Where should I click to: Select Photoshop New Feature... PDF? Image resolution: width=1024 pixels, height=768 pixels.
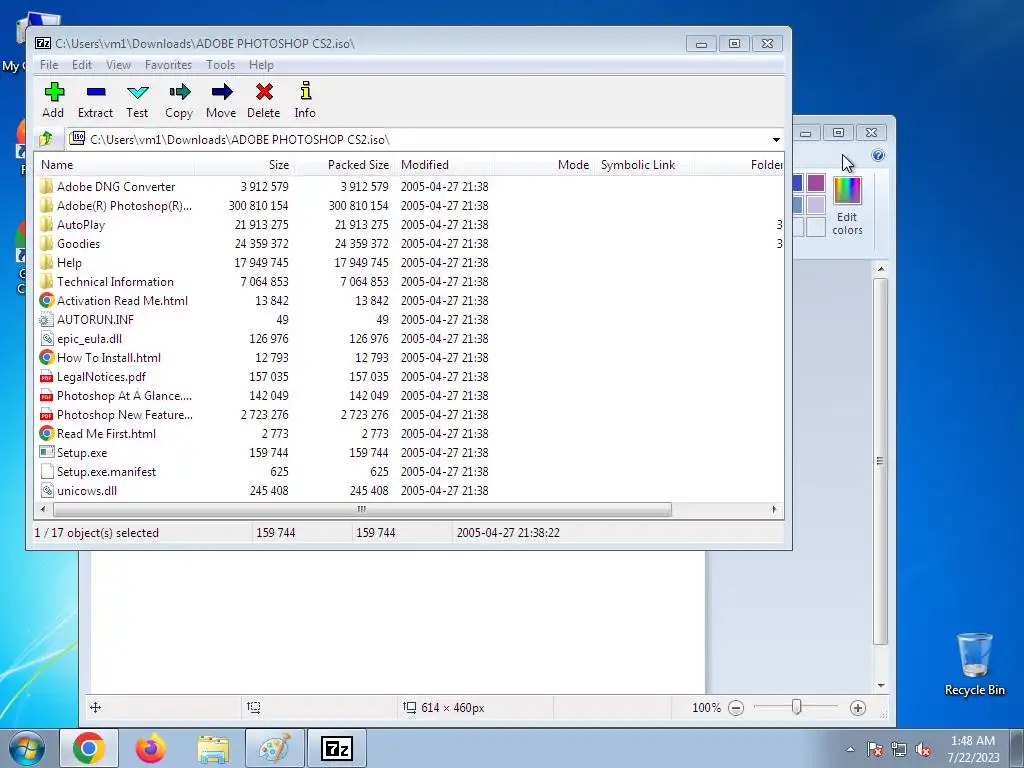click(124, 415)
